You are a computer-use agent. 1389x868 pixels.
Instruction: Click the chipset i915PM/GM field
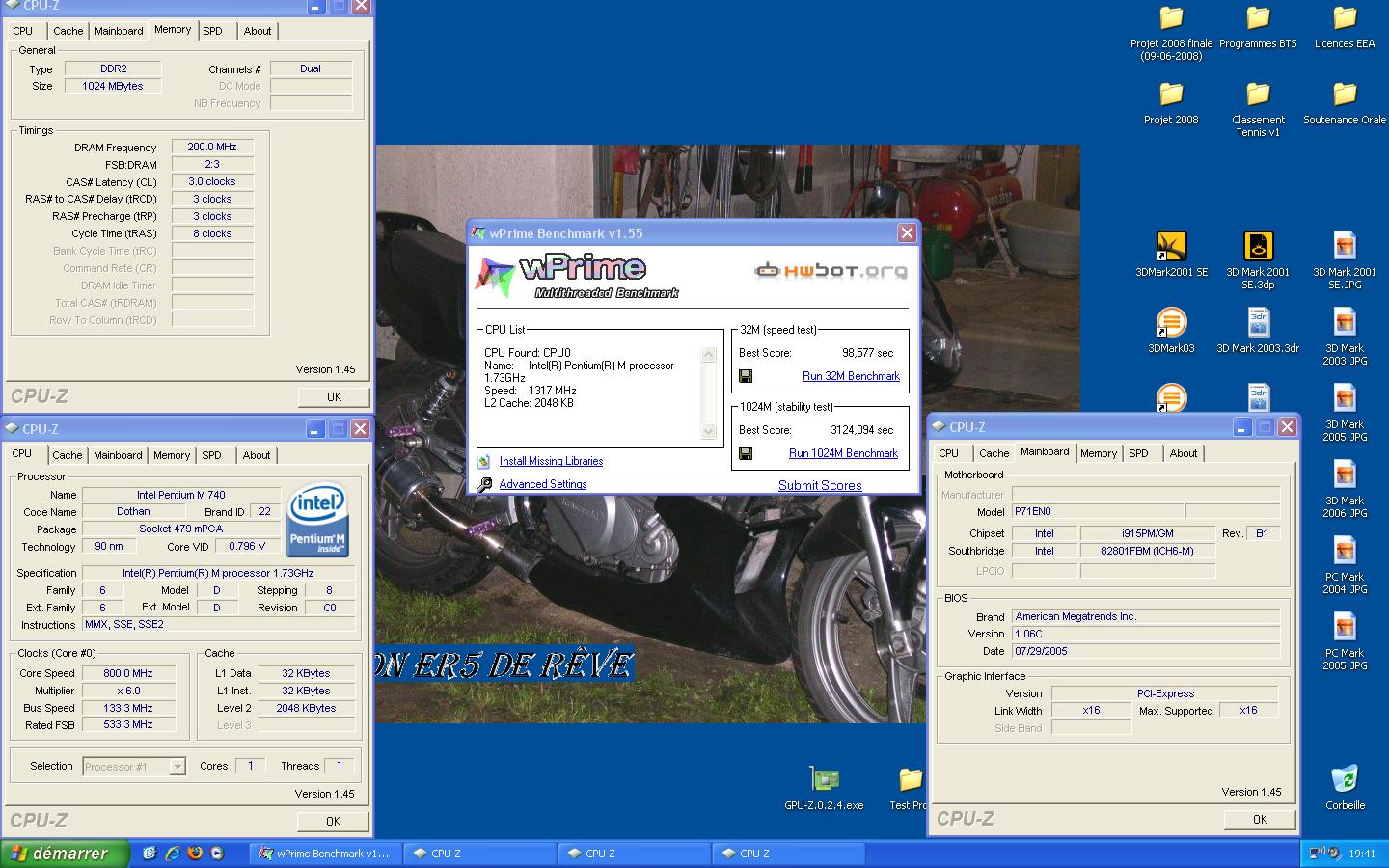(x=1147, y=533)
